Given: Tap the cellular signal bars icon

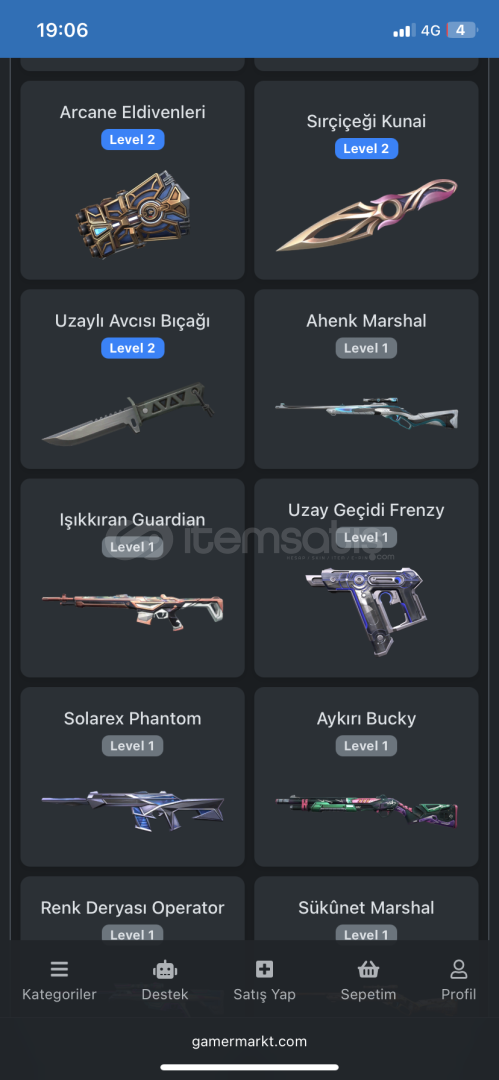Looking at the screenshot, I should coord(403,31).
